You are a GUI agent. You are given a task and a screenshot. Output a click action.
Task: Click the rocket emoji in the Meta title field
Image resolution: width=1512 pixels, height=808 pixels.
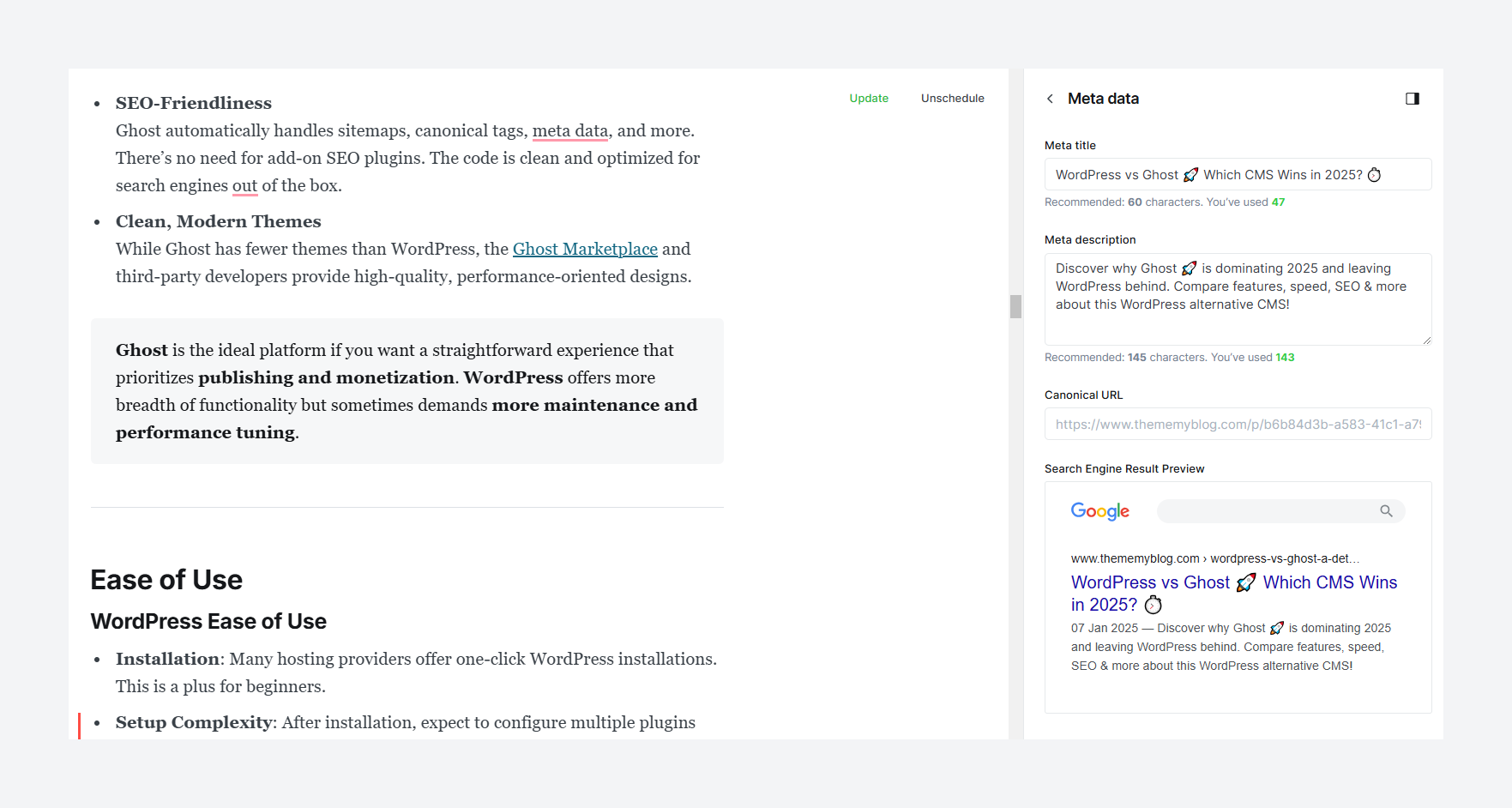click(x=1190, y=174)
